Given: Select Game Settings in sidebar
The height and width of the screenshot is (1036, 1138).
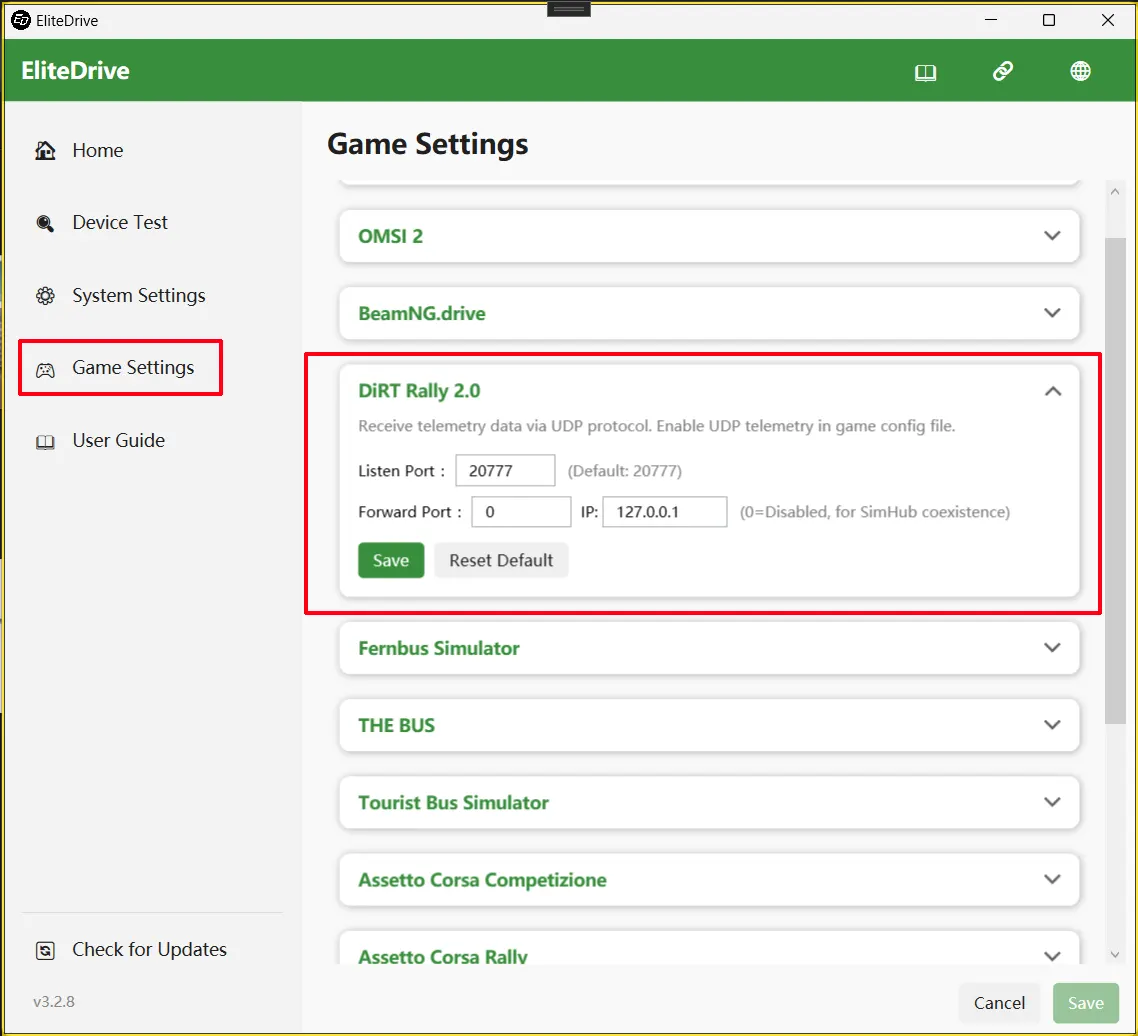Looking at the screenshot, I should [133, 367].
